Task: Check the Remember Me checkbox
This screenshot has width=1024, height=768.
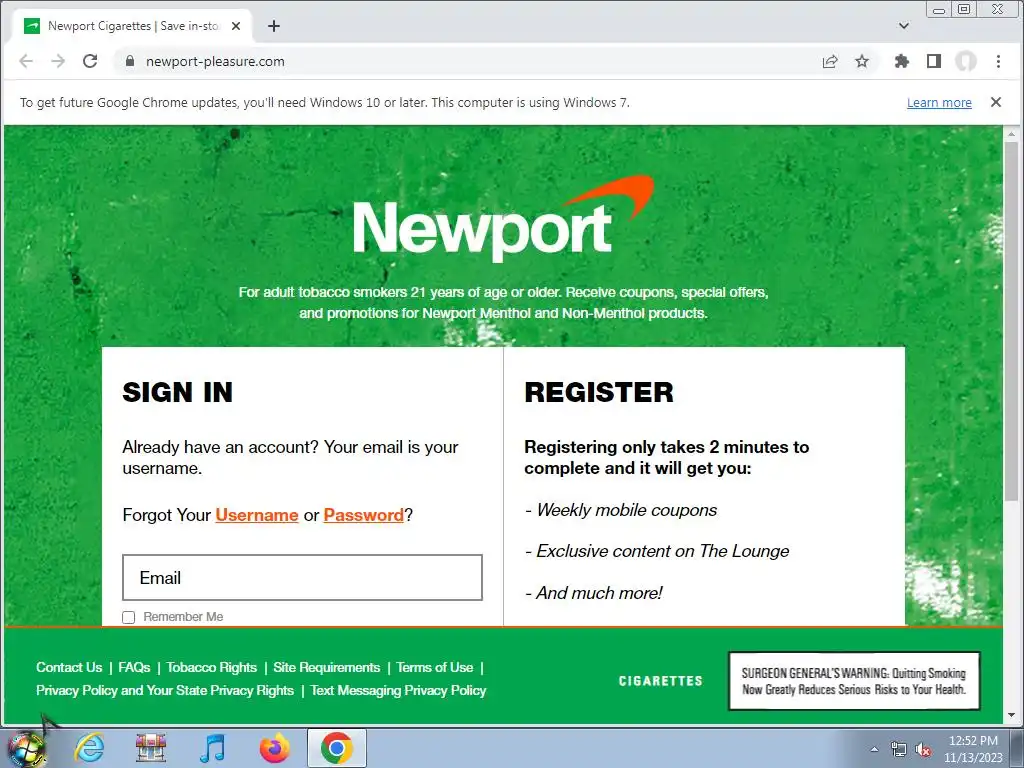Action: [129, 617]
